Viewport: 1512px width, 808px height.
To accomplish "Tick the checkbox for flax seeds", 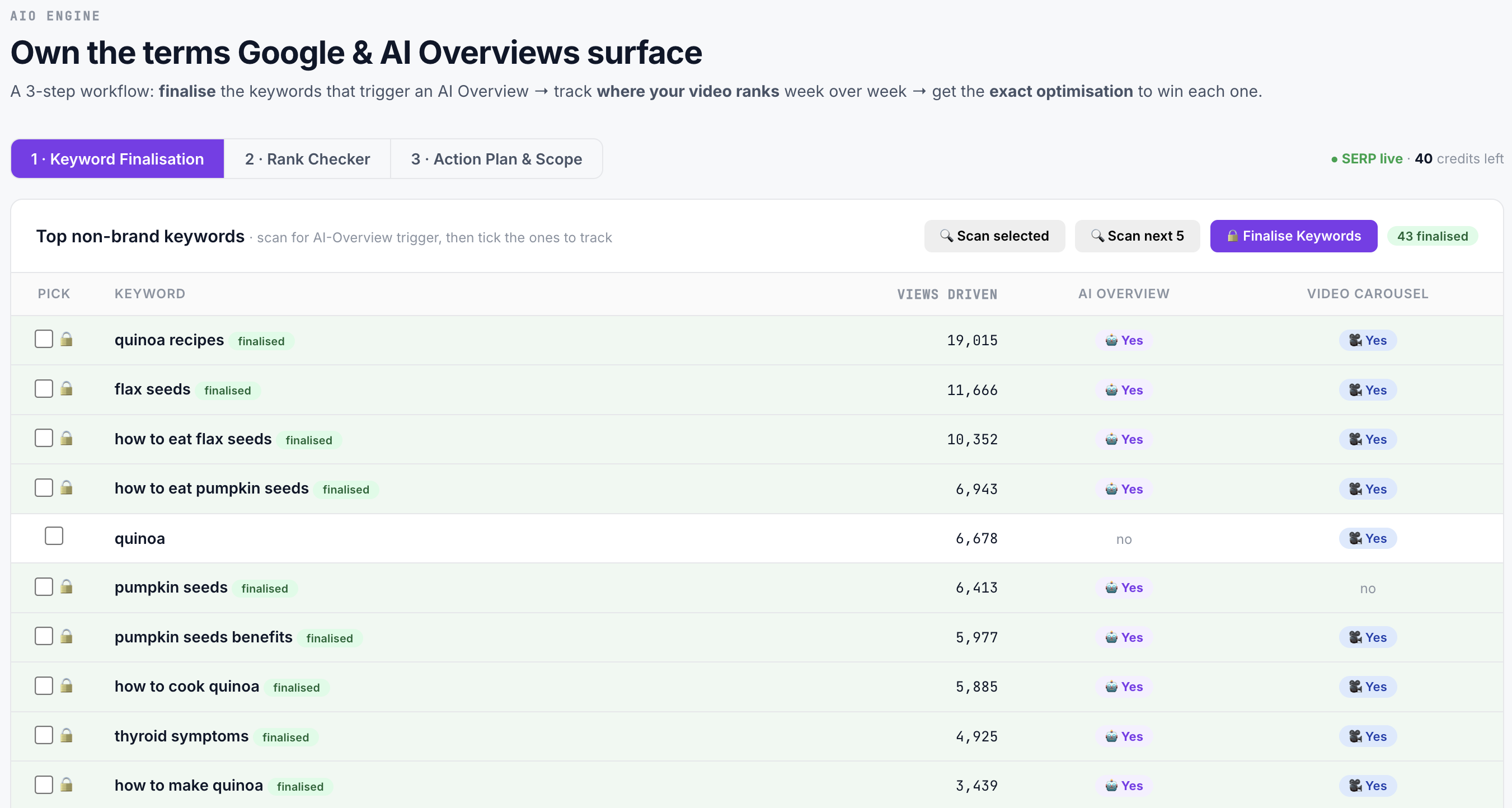I will (x=44, y=388).
